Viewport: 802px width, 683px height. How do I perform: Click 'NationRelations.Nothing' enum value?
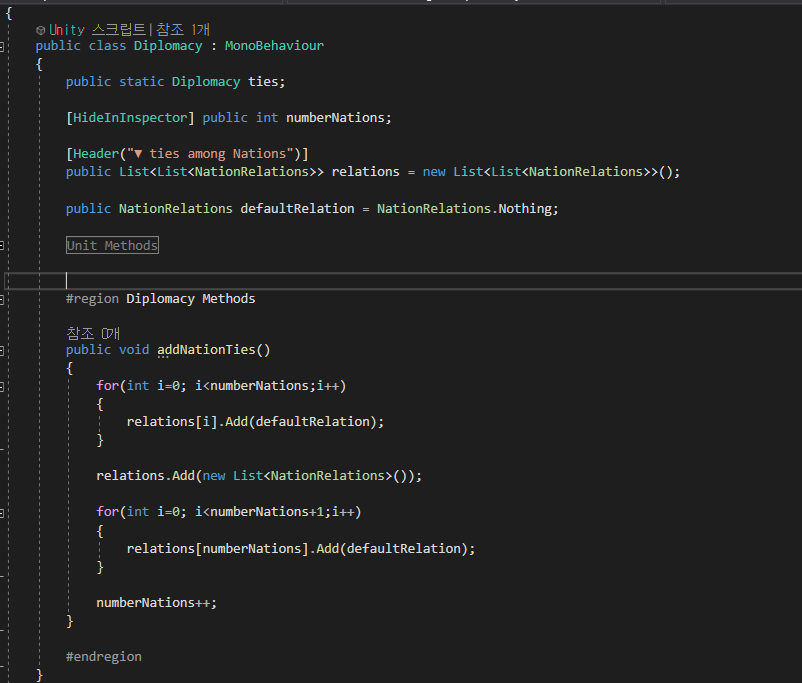[x=464, y=208]
